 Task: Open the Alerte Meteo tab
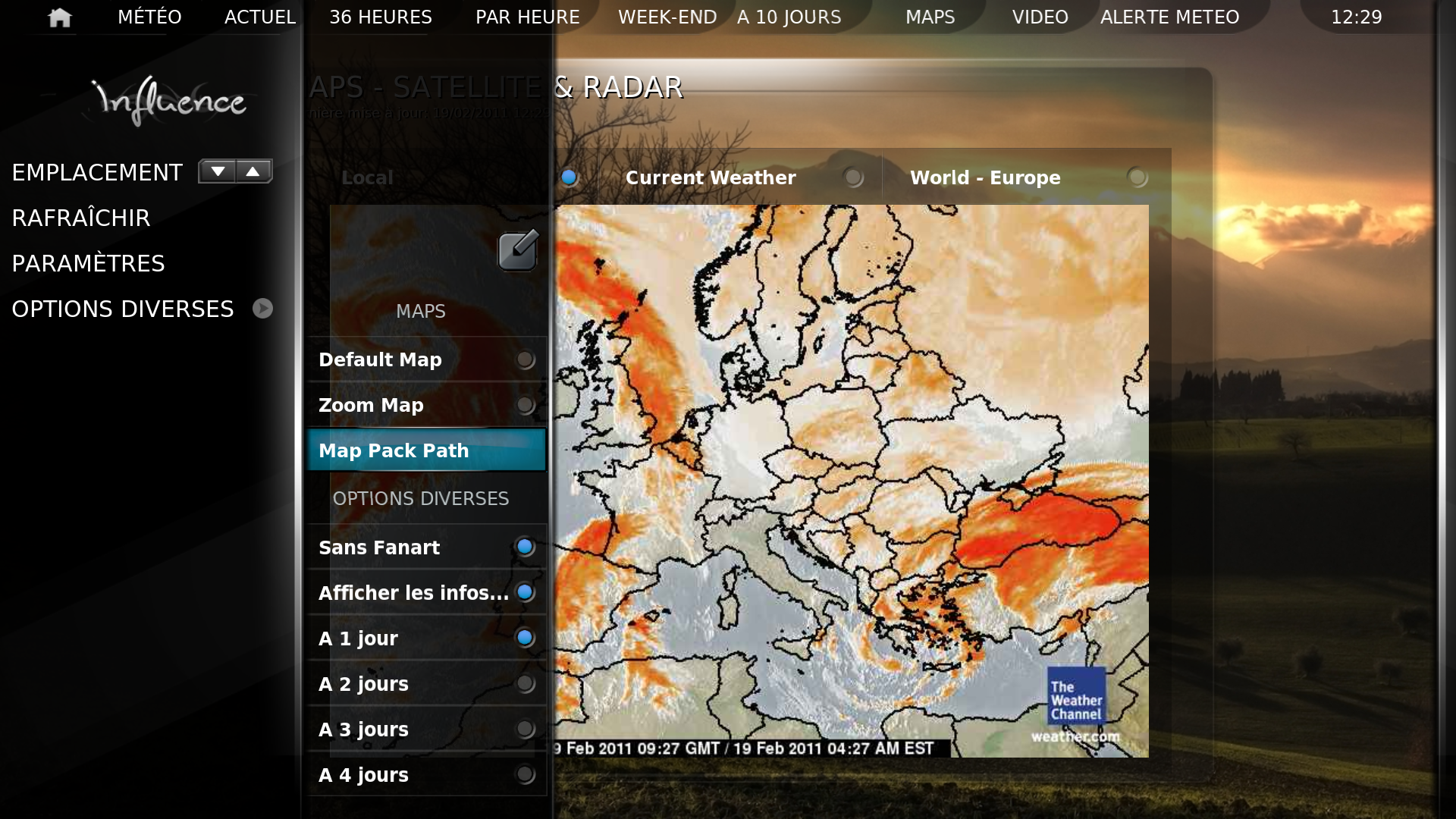pyautogui.click(x=1169, y=17)
